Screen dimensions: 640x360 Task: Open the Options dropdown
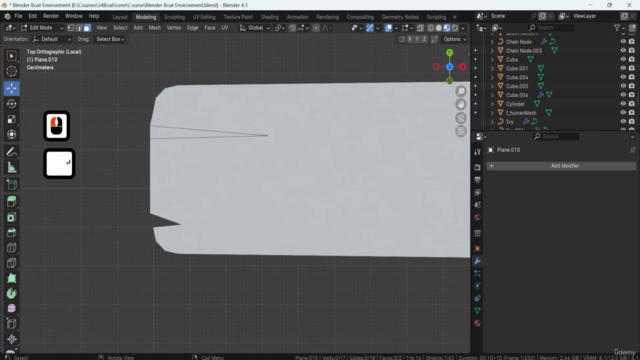point(455,39)
